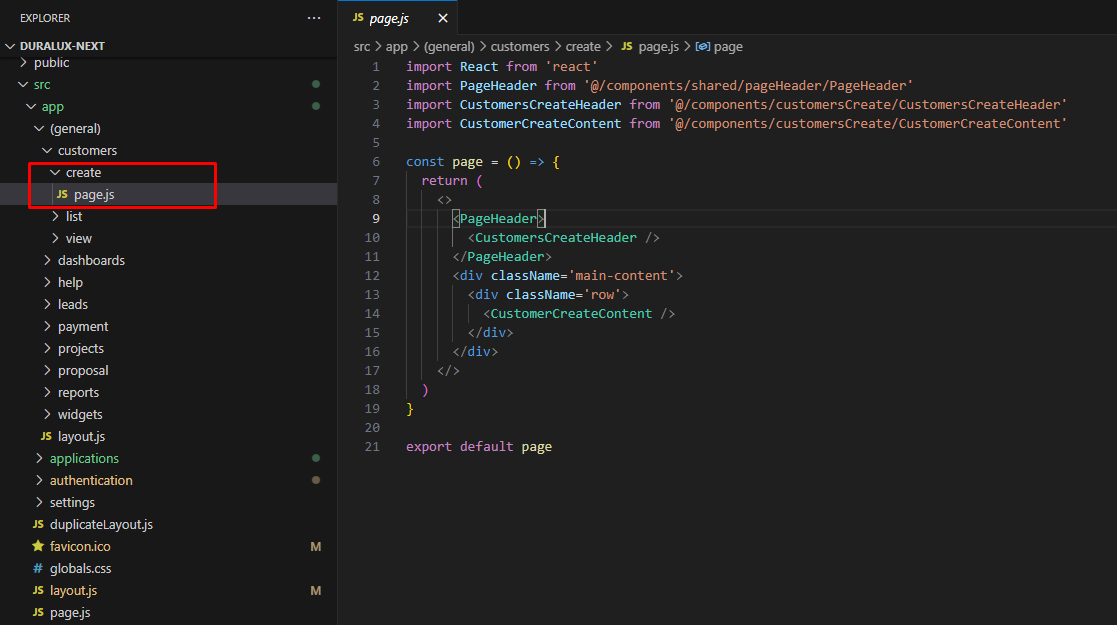Close the page.js editor tab

point(442,18)
